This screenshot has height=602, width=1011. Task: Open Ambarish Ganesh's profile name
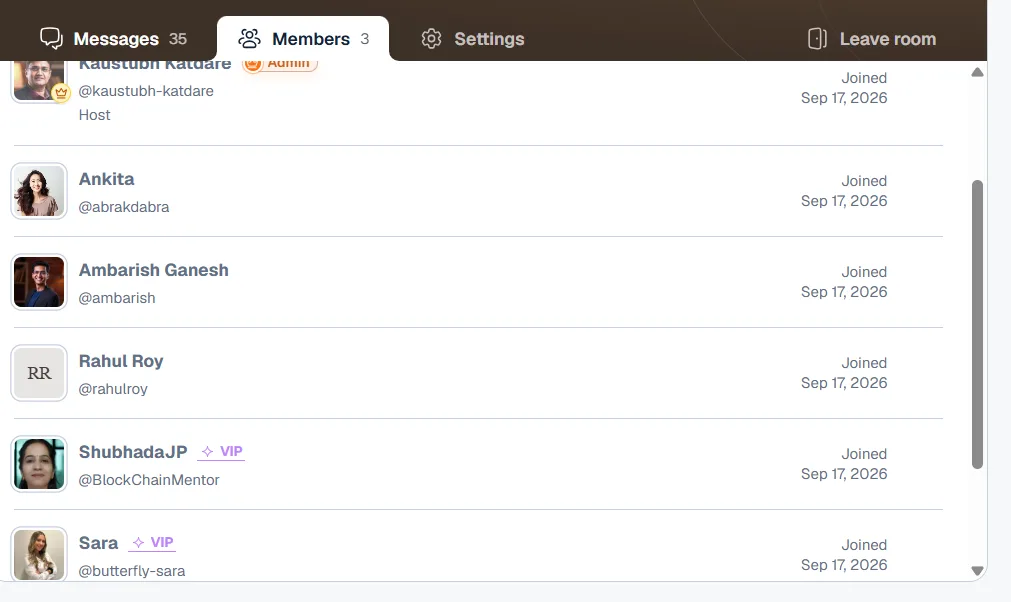pyautogui.click(x=153, y=270)
